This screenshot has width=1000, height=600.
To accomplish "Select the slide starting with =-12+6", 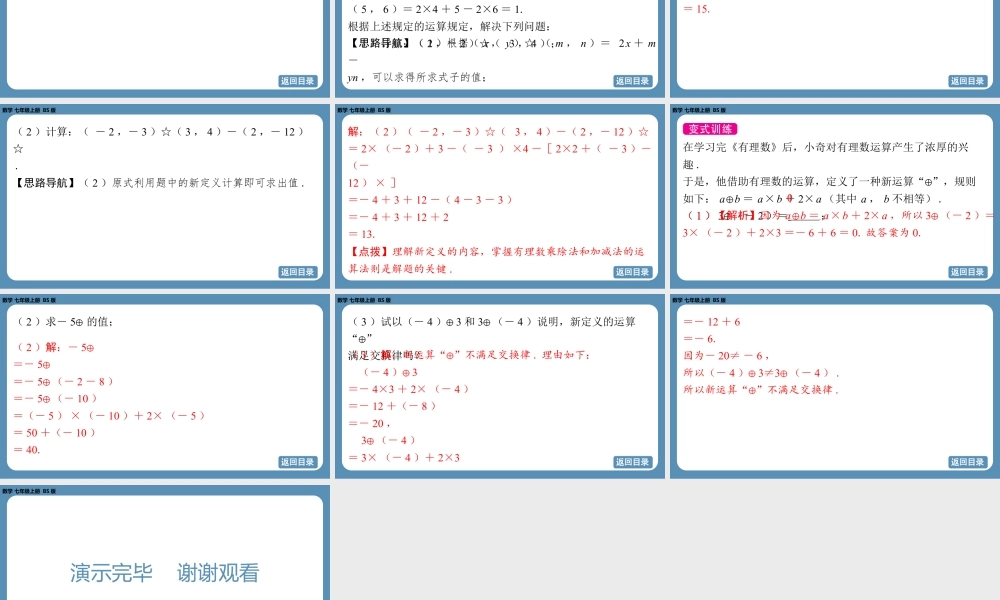I will pyautogui.click(x=832, y=385).
